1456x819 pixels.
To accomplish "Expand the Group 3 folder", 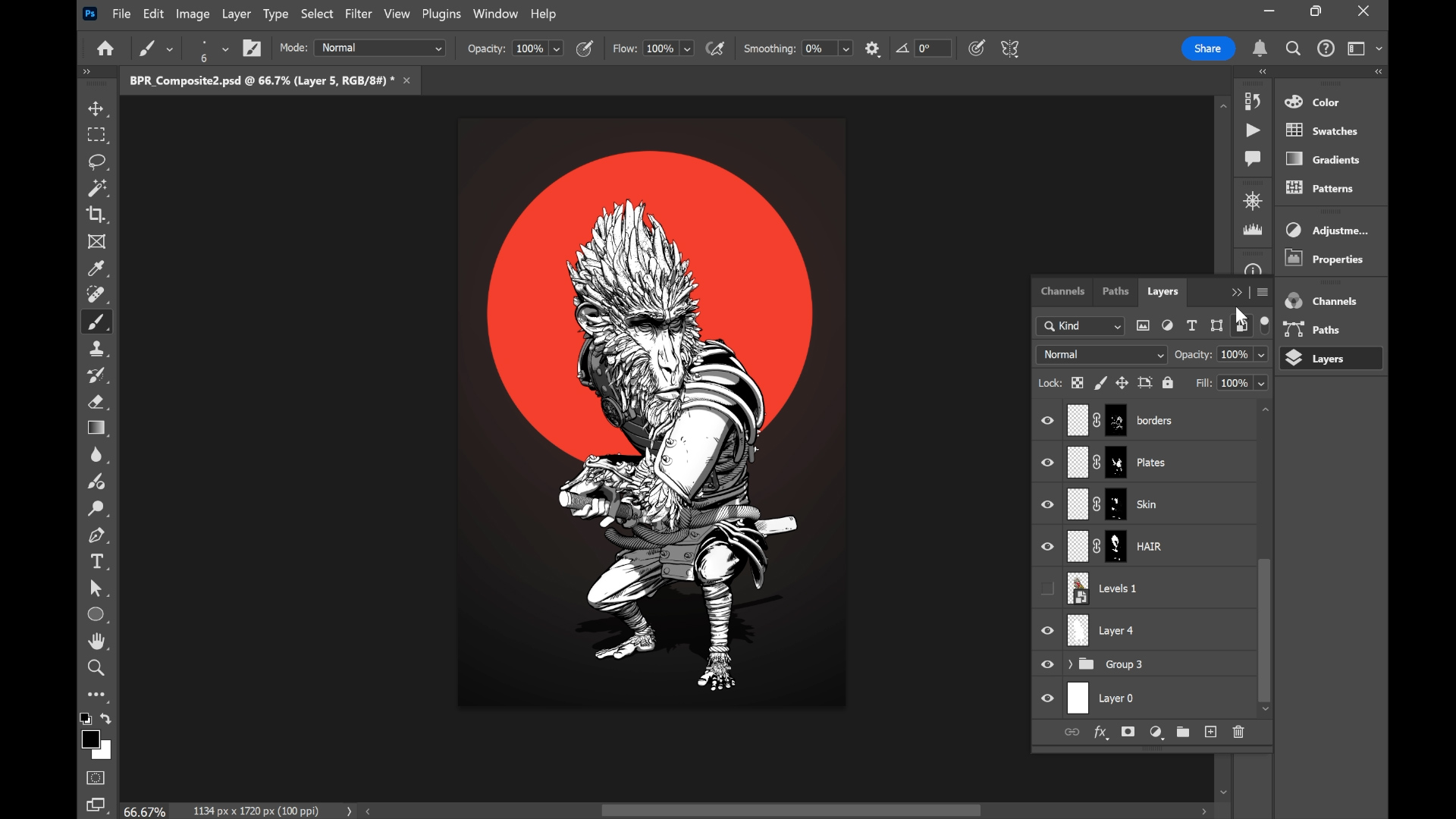I will coord(1070,665).
